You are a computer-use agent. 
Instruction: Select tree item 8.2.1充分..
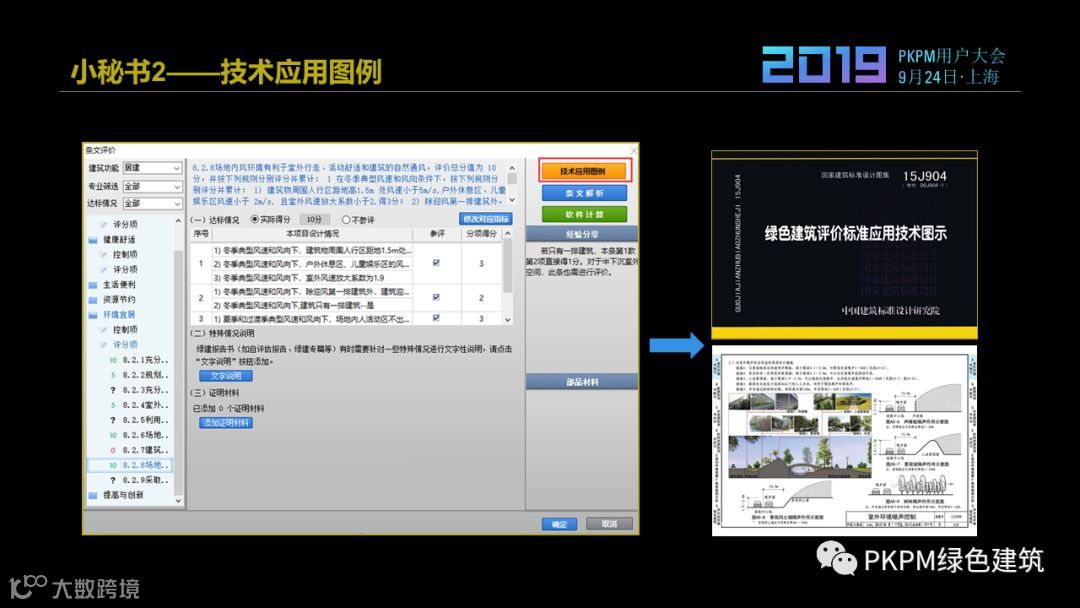coord(145,359)
